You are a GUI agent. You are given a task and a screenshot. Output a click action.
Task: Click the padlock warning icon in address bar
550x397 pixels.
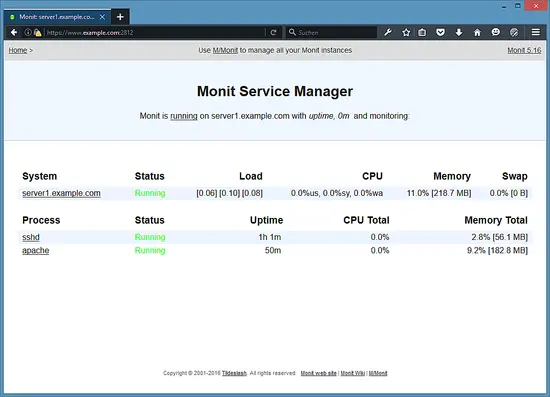point(38,33)
